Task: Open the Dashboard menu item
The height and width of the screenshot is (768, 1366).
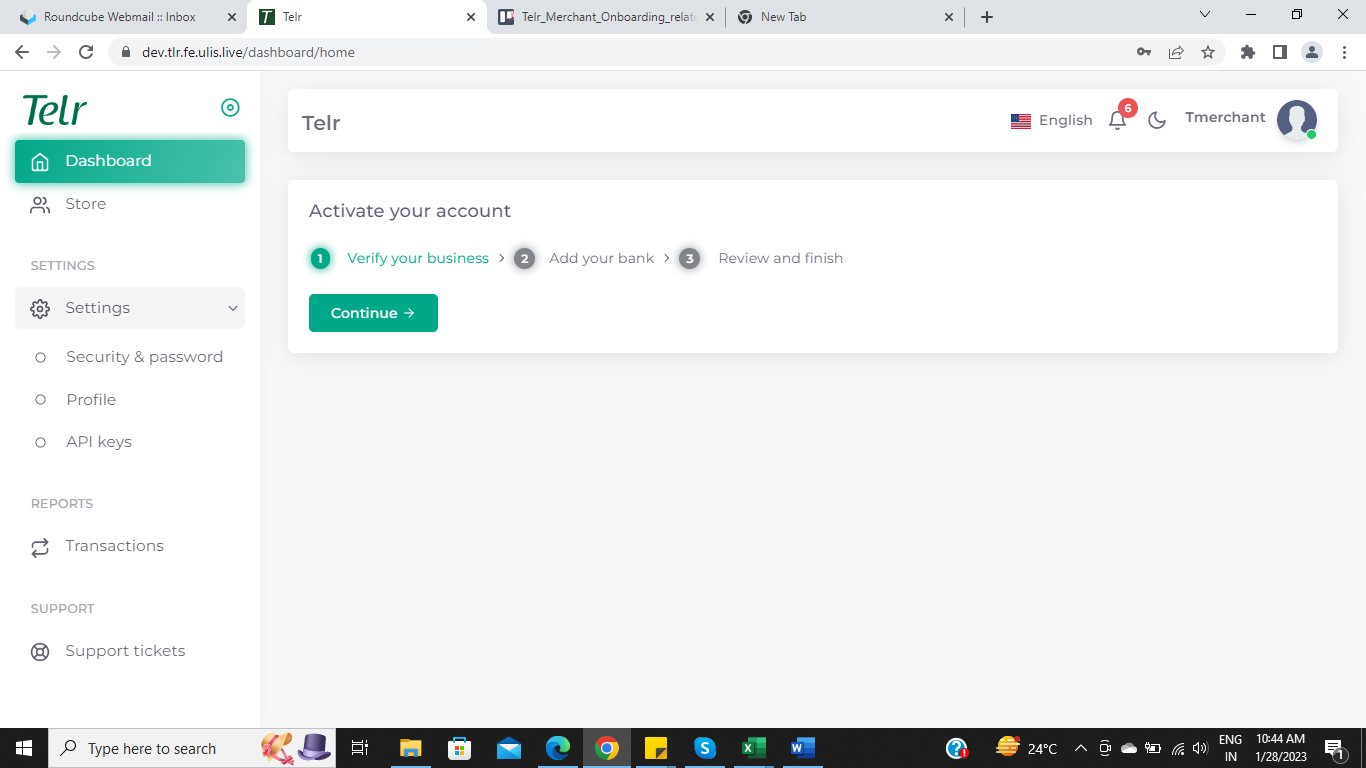Action: click(130, 161)
